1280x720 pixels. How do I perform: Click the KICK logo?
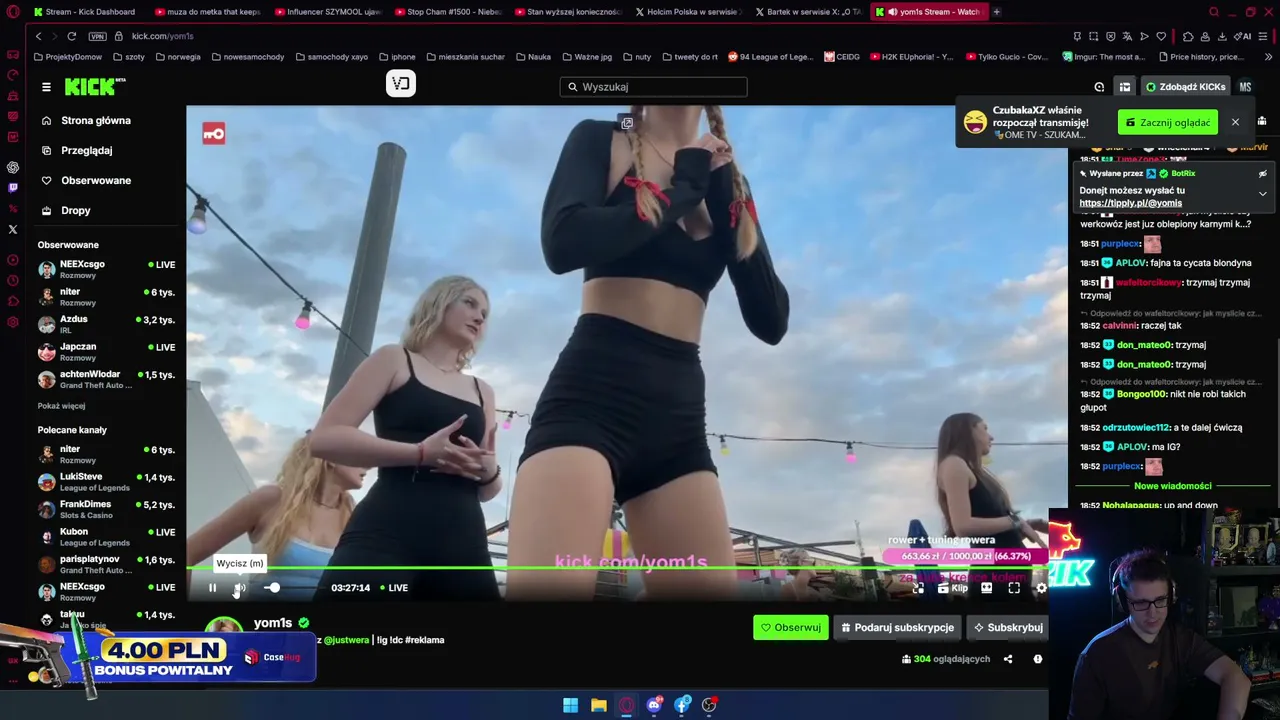[93, 87]
